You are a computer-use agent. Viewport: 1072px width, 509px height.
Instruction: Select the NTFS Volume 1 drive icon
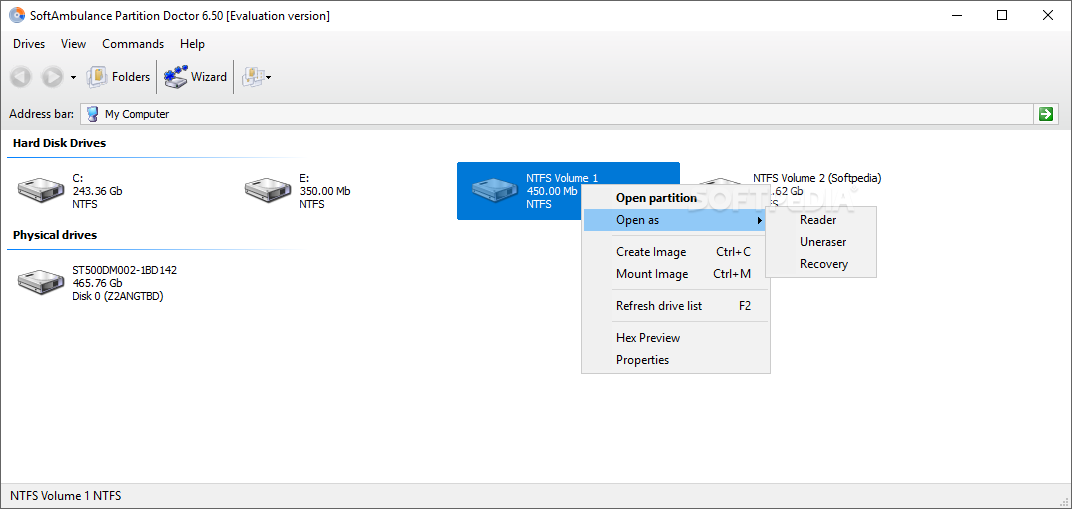495,191
